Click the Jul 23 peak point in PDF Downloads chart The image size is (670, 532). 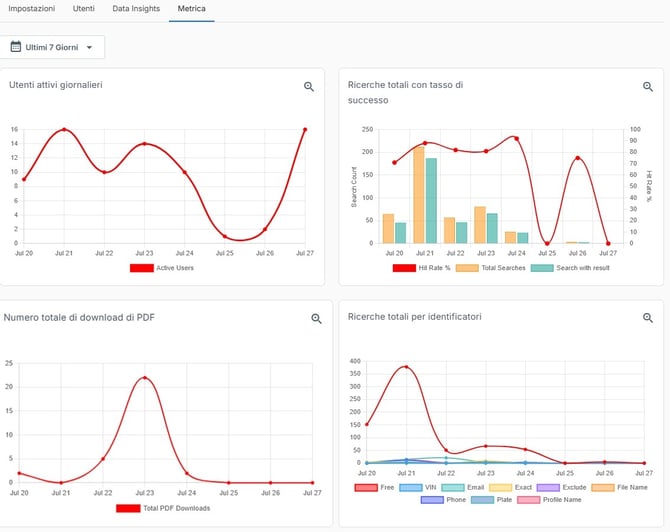(x=145, y=378)
